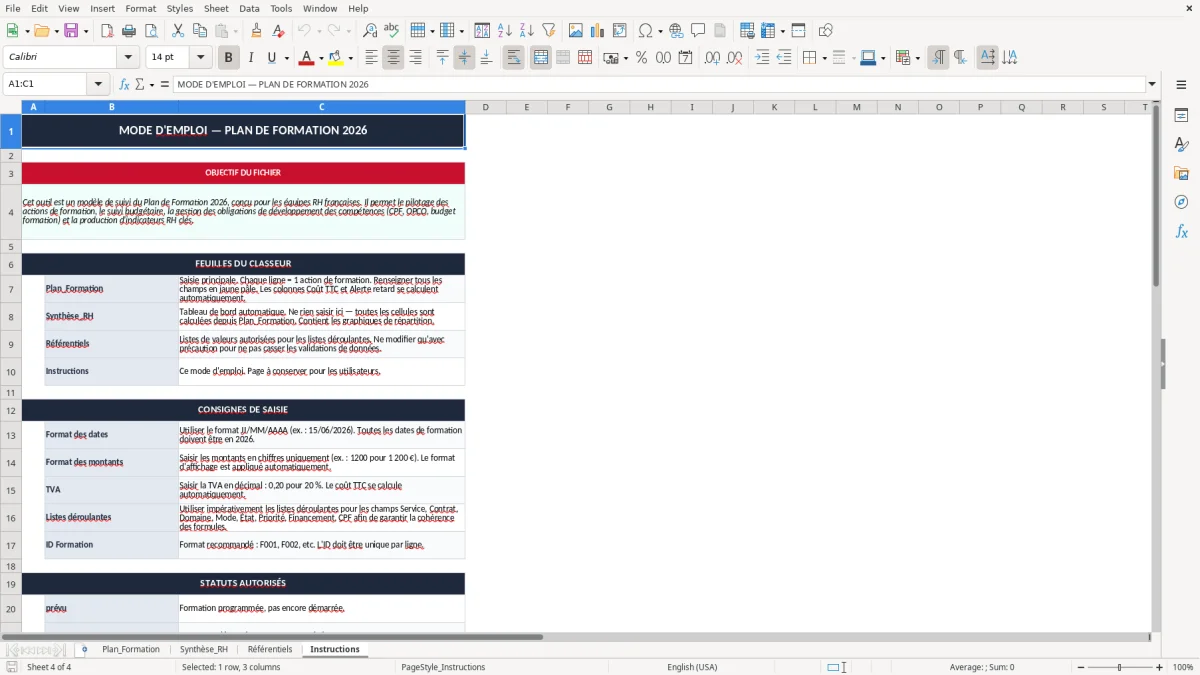Run the spelling check
The image size is (1200, 675).
392,31
